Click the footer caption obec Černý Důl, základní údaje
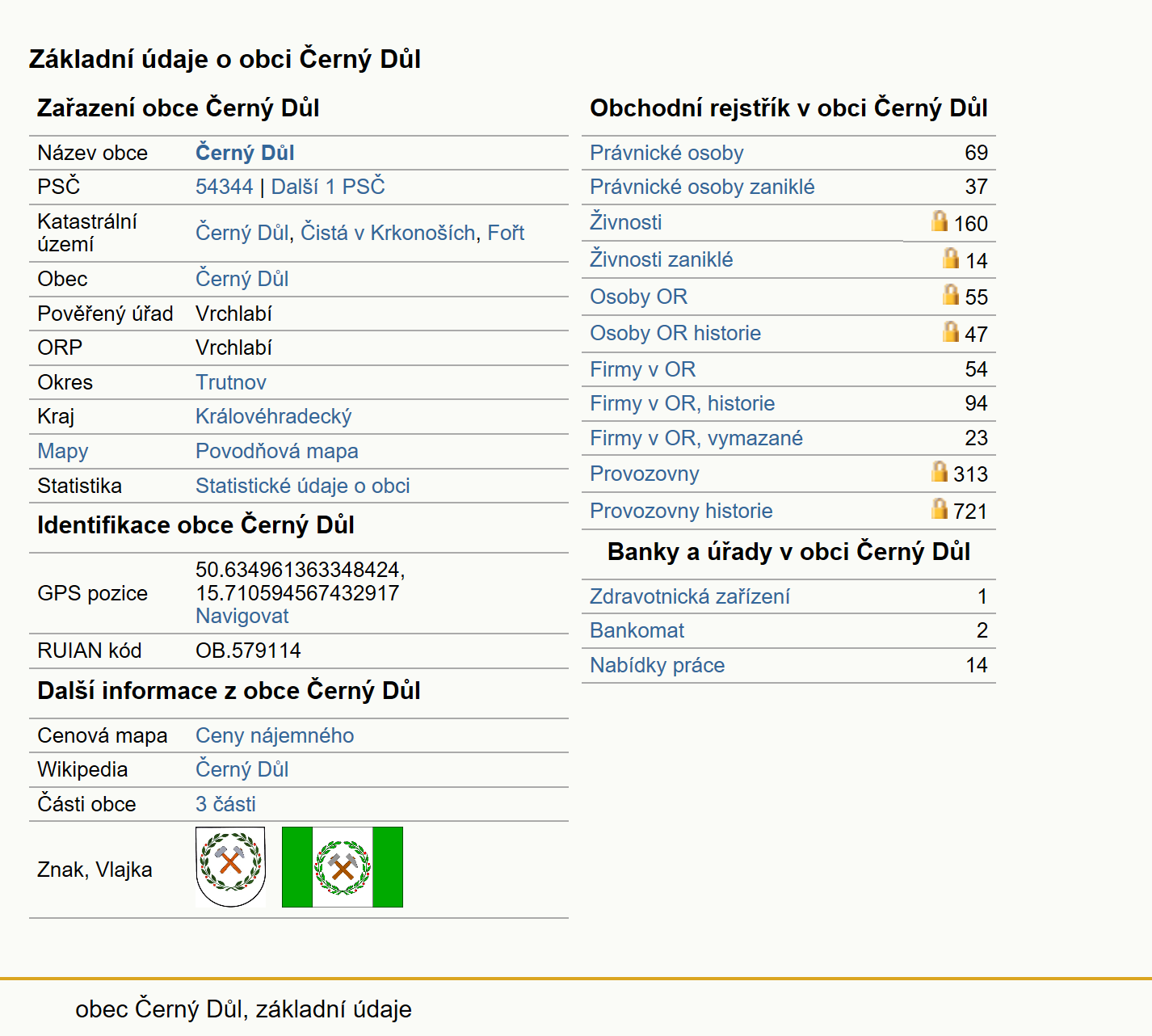This screenshot has width=1152, height=1036. click(243, 1009)
